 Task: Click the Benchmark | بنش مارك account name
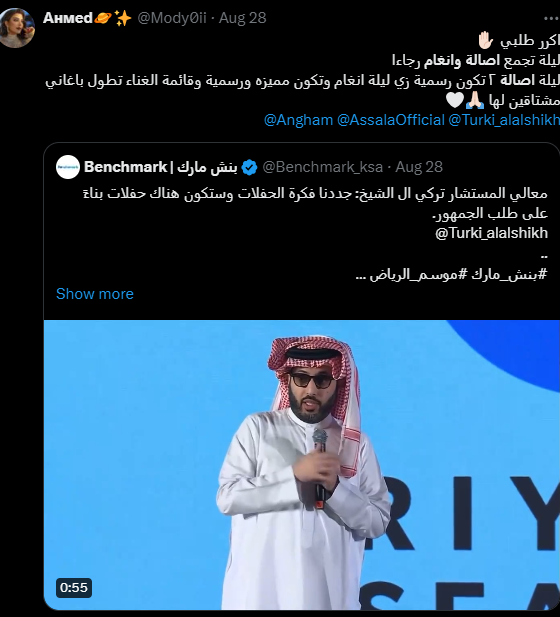[x=161, y=167]
